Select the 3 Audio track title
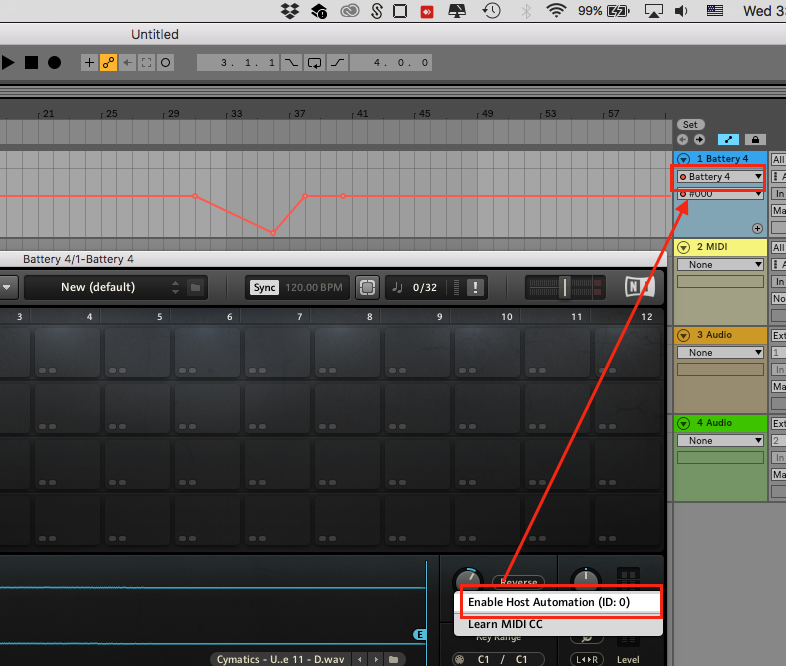Viewport: 786px width, 666px height. coord(714,334)
